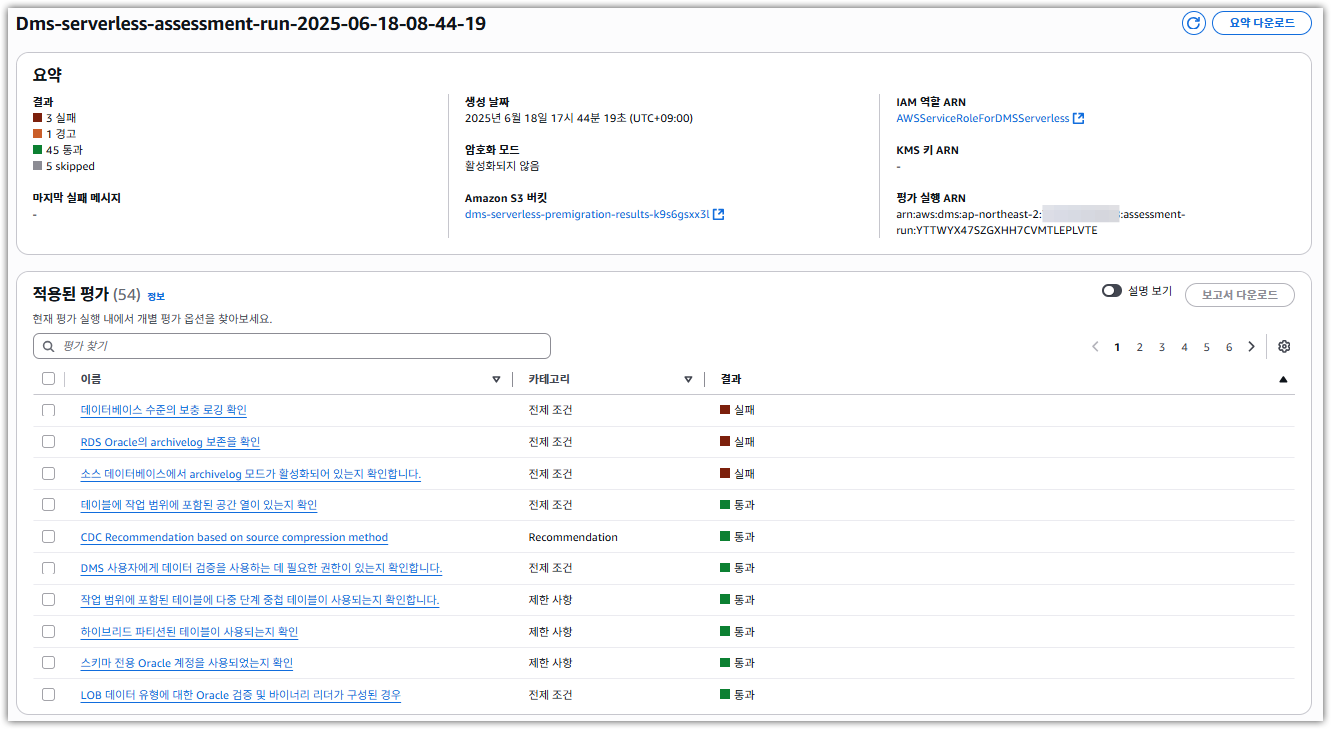Open table preferences gear icon

1284,347
